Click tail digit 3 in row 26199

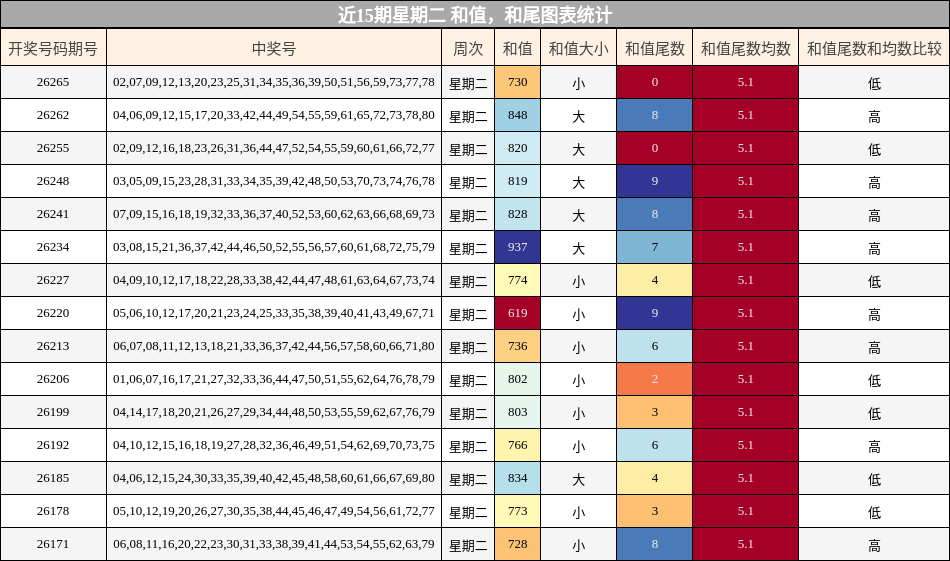(x=654, y=413)
